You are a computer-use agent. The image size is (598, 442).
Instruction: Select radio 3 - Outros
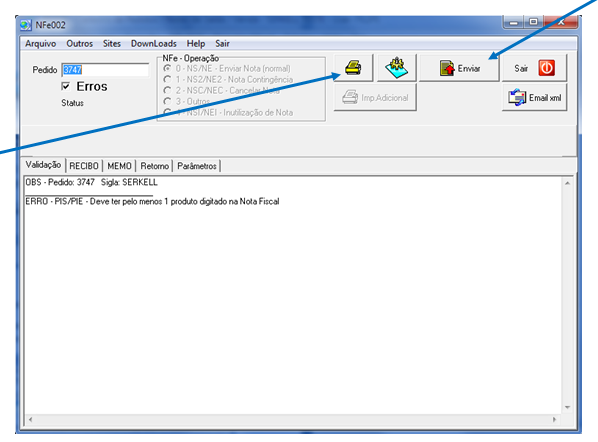pyautogui.click(x=167, y=101)
